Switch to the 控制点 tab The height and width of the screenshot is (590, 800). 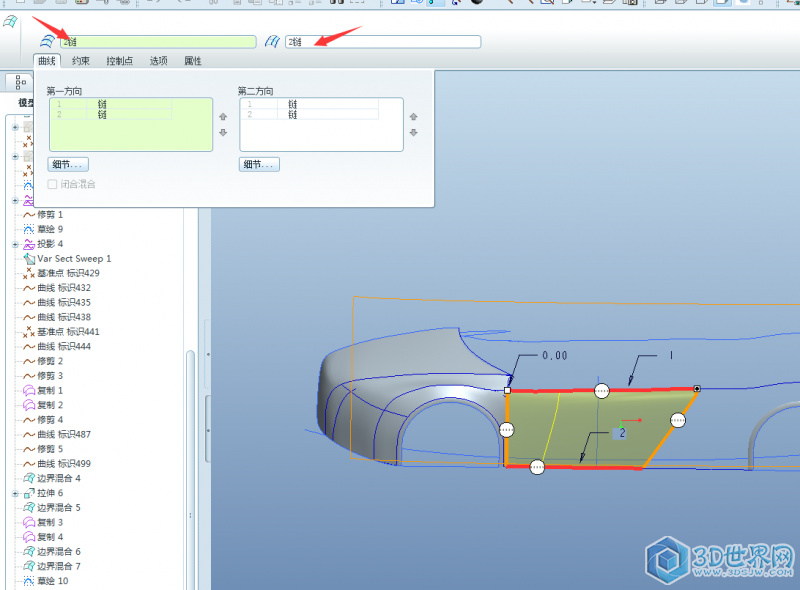point(120,61)
